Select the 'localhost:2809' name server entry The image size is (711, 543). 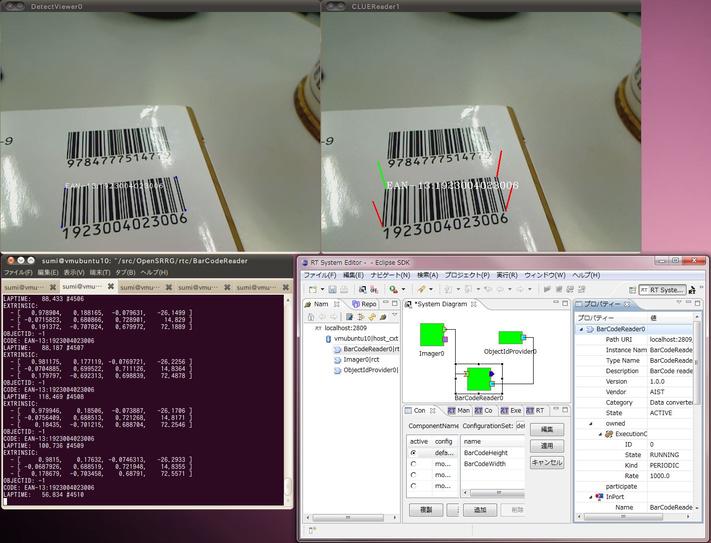click(x=346, y=328)
